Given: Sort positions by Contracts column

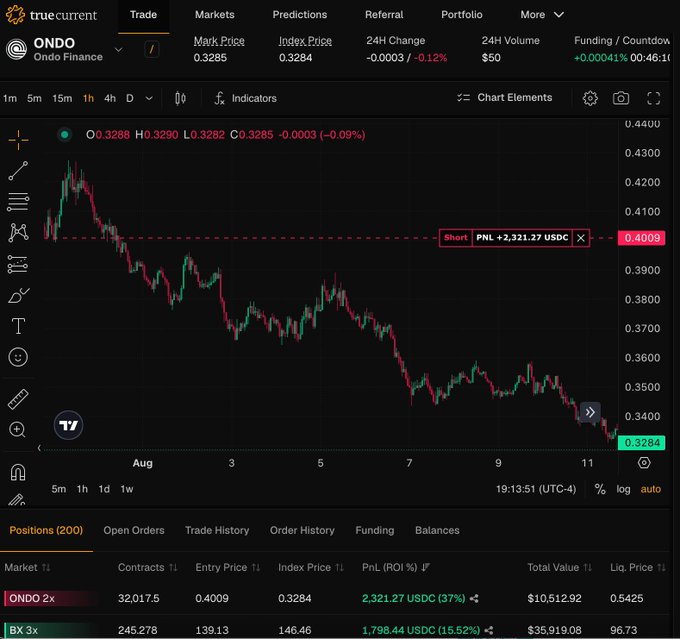Looking at the screenshot, I should pos(147,567).
